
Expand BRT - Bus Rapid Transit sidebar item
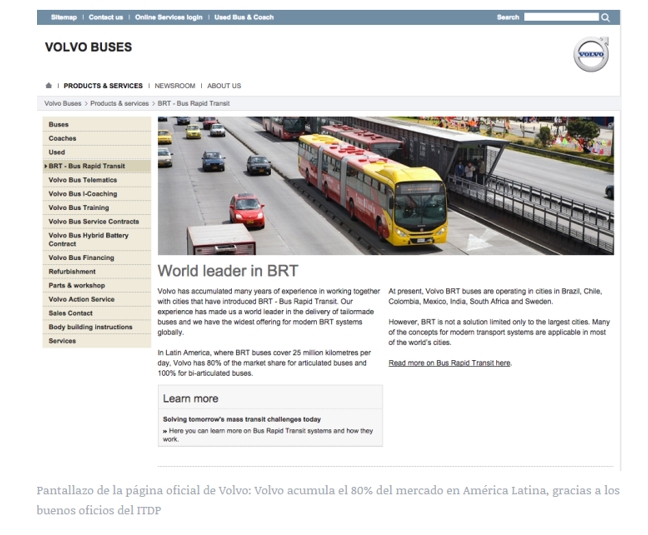86,166
